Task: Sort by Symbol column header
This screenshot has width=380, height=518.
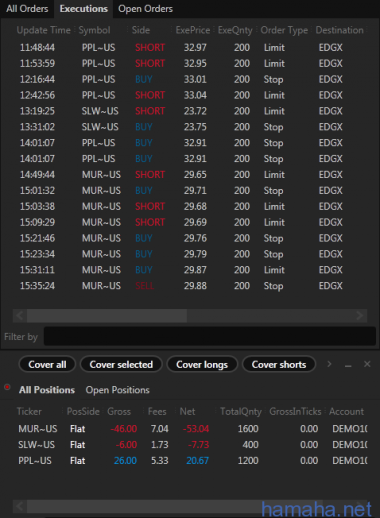Action: point(94,30)
